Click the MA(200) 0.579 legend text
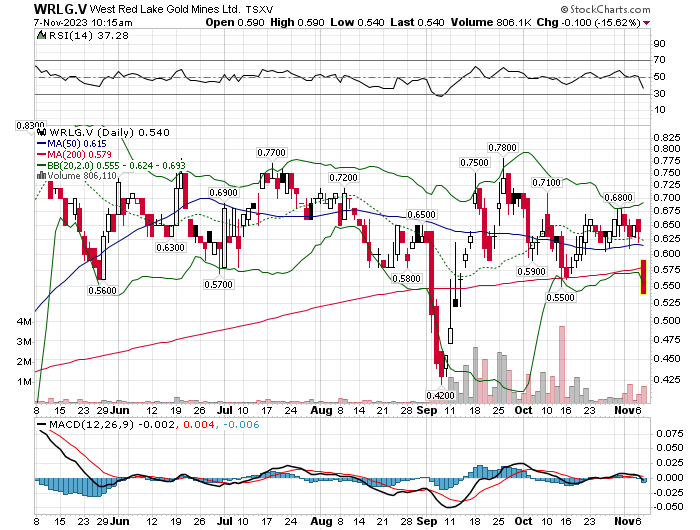The image size is (700, 530). coord(79,154)
